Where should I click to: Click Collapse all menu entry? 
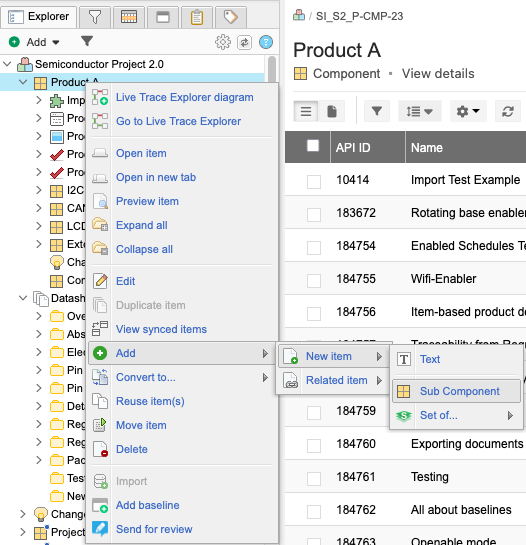click(144, 249)
